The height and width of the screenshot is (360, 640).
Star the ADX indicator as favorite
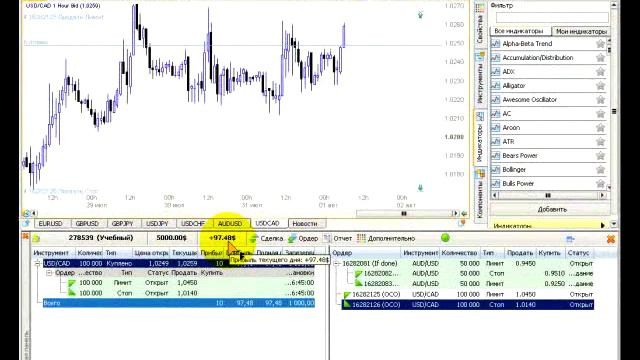pyautogui.click(x=600, y=72)
